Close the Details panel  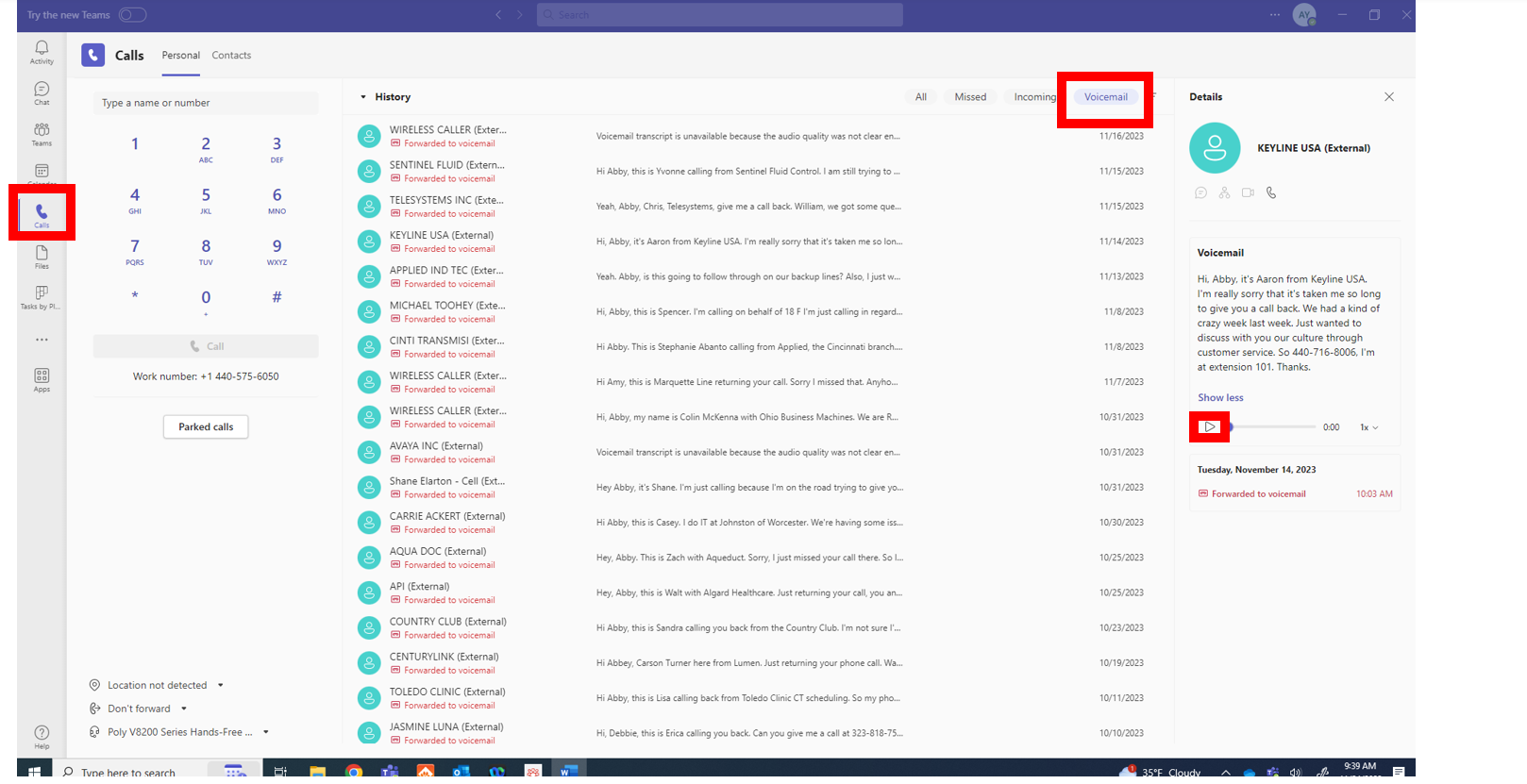pos(1389,97)
